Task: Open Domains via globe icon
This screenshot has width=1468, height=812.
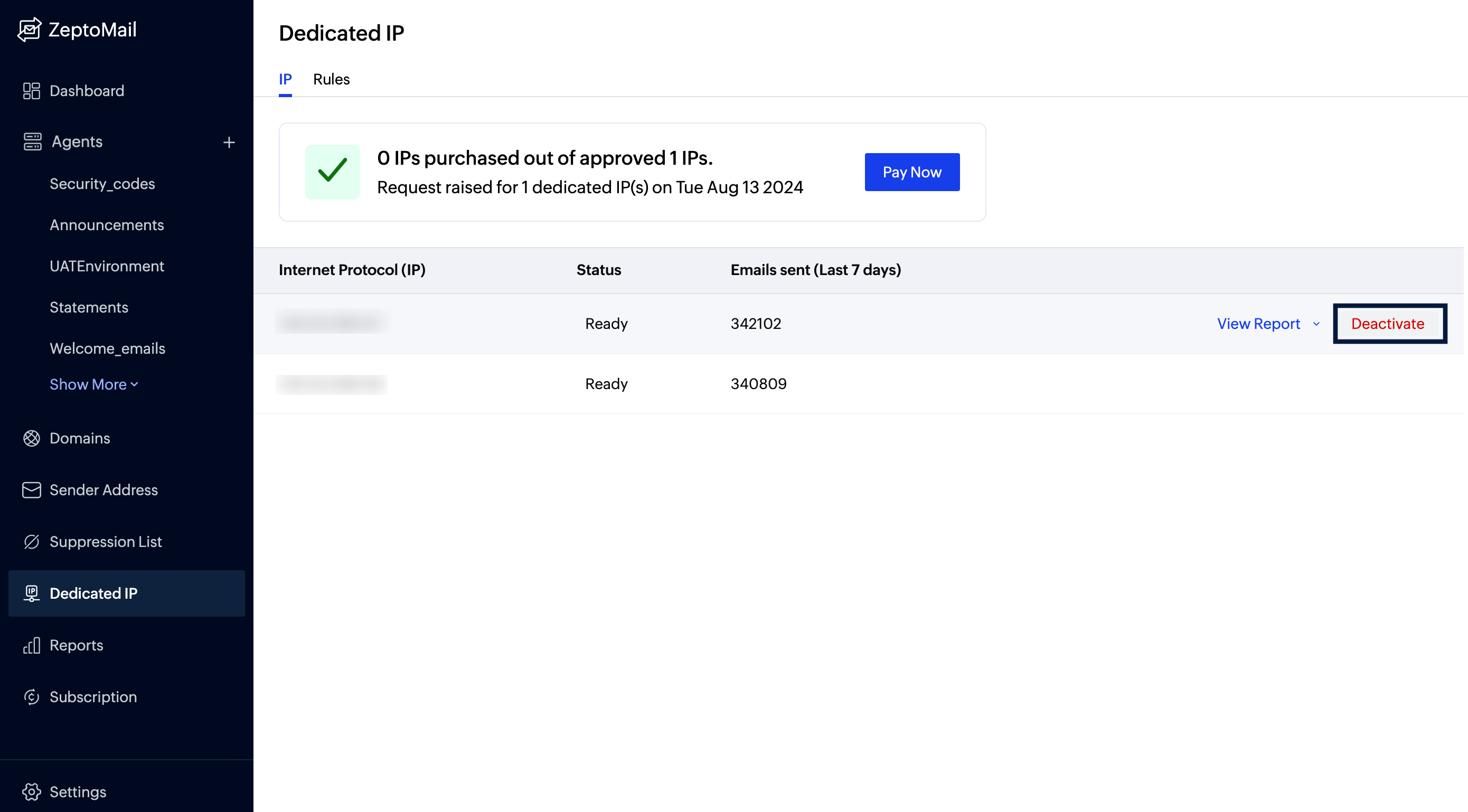Action: point(31,438)
